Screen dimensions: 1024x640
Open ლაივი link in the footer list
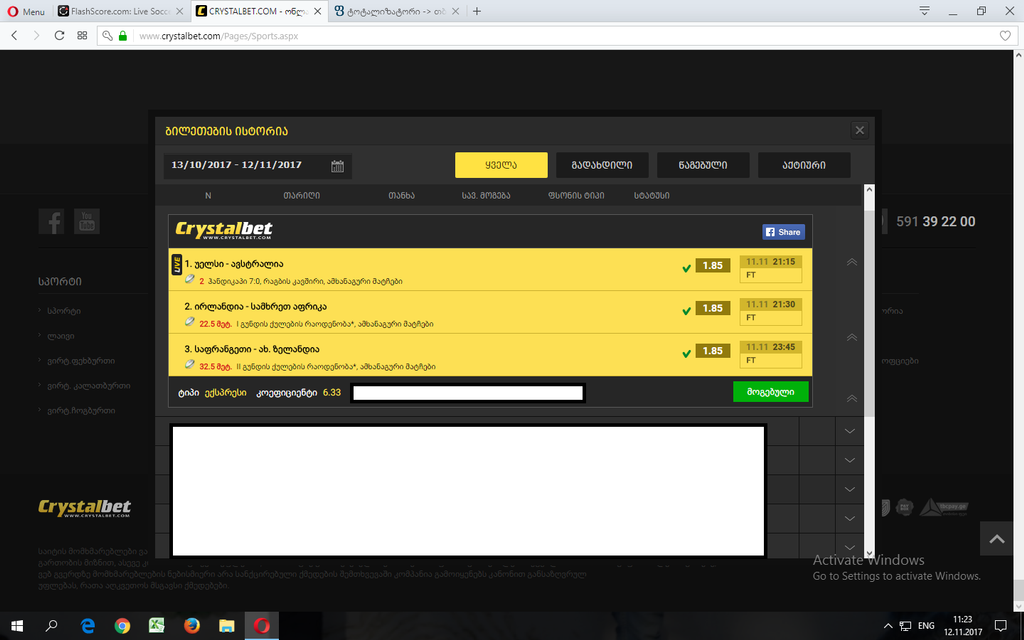(x=61, y=336)
